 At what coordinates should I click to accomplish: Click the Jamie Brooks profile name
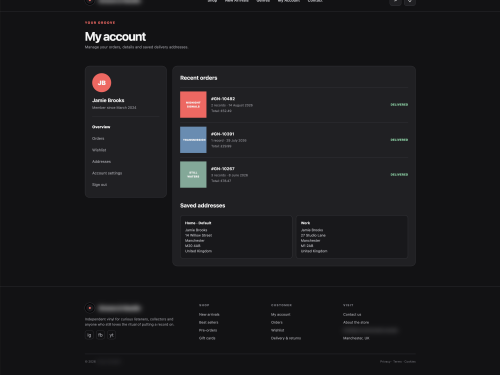point(108,100)
